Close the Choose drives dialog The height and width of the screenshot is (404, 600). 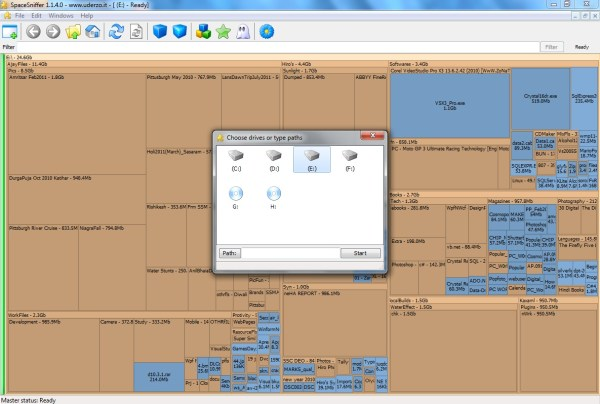pos(373,135)
